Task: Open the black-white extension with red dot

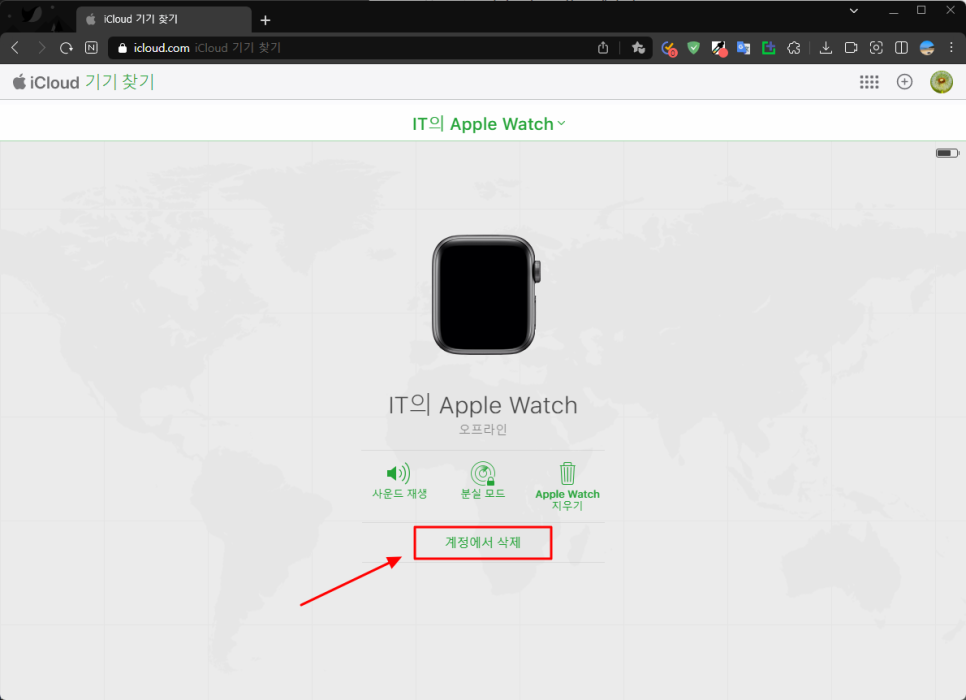Action: (x=719, y=48)
